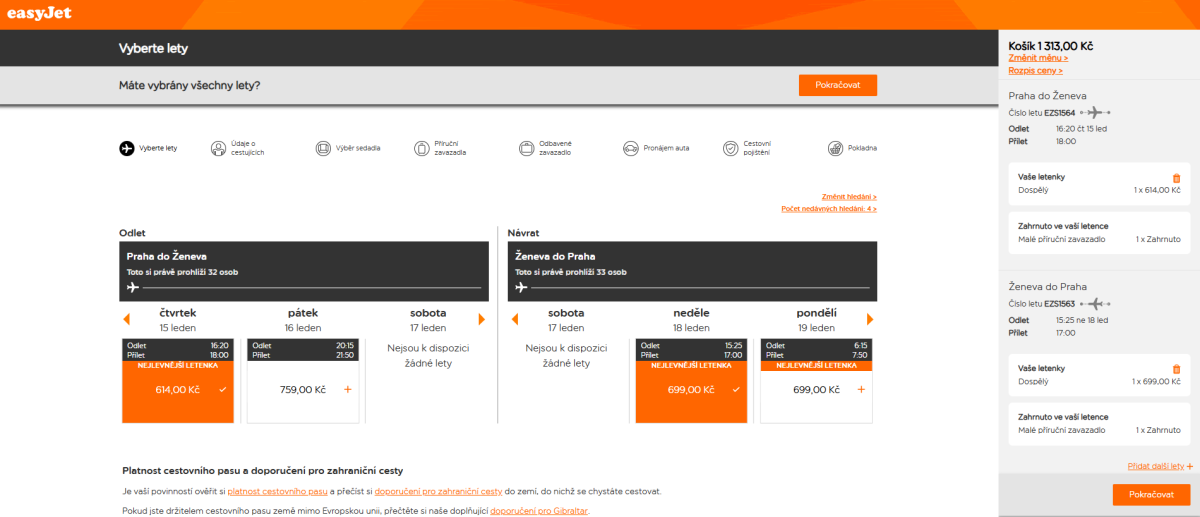Click the Pokladna checkout icon
This screenshot has height=517, width=1200.
[x=835, y=148]
